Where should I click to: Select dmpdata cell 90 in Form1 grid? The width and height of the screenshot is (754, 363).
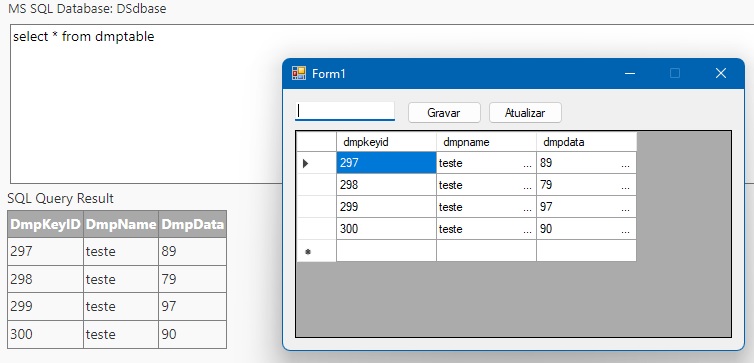click(586, 229)
